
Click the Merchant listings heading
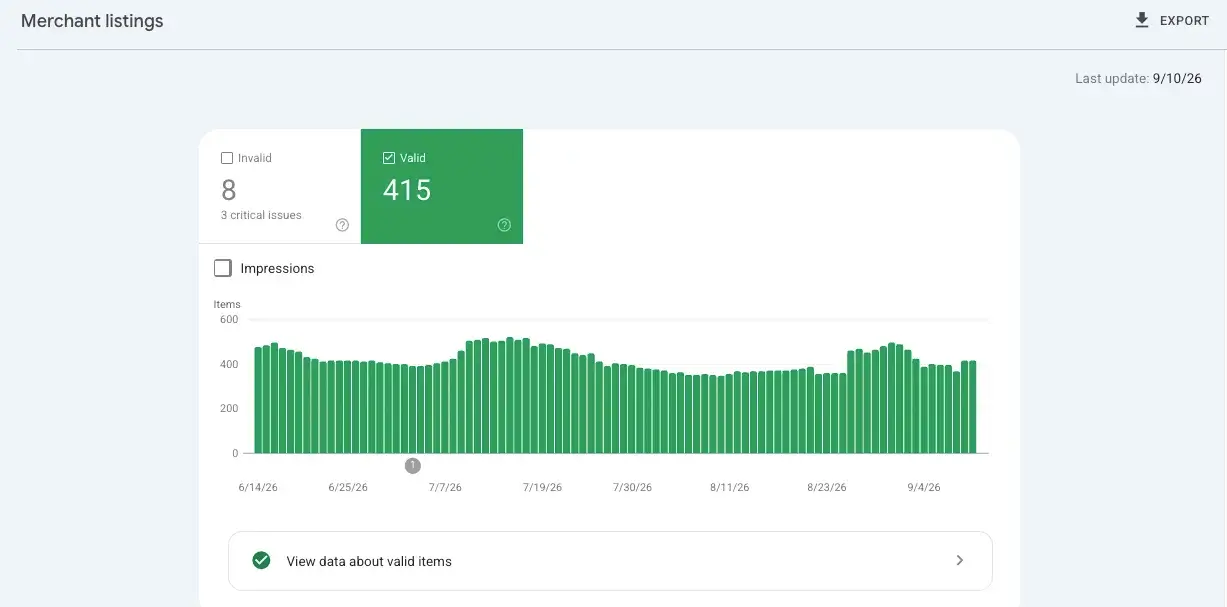click(92, 21)
